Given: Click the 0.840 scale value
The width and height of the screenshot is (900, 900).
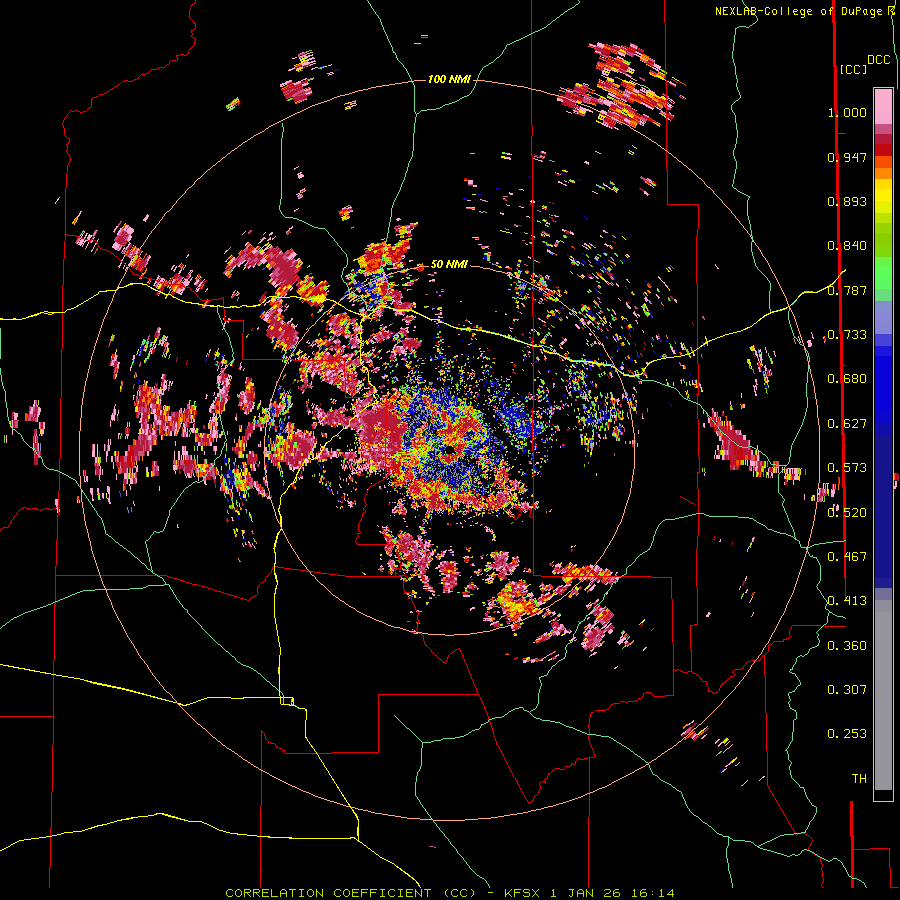Looking at the screenshot, I should click(847, 246).
